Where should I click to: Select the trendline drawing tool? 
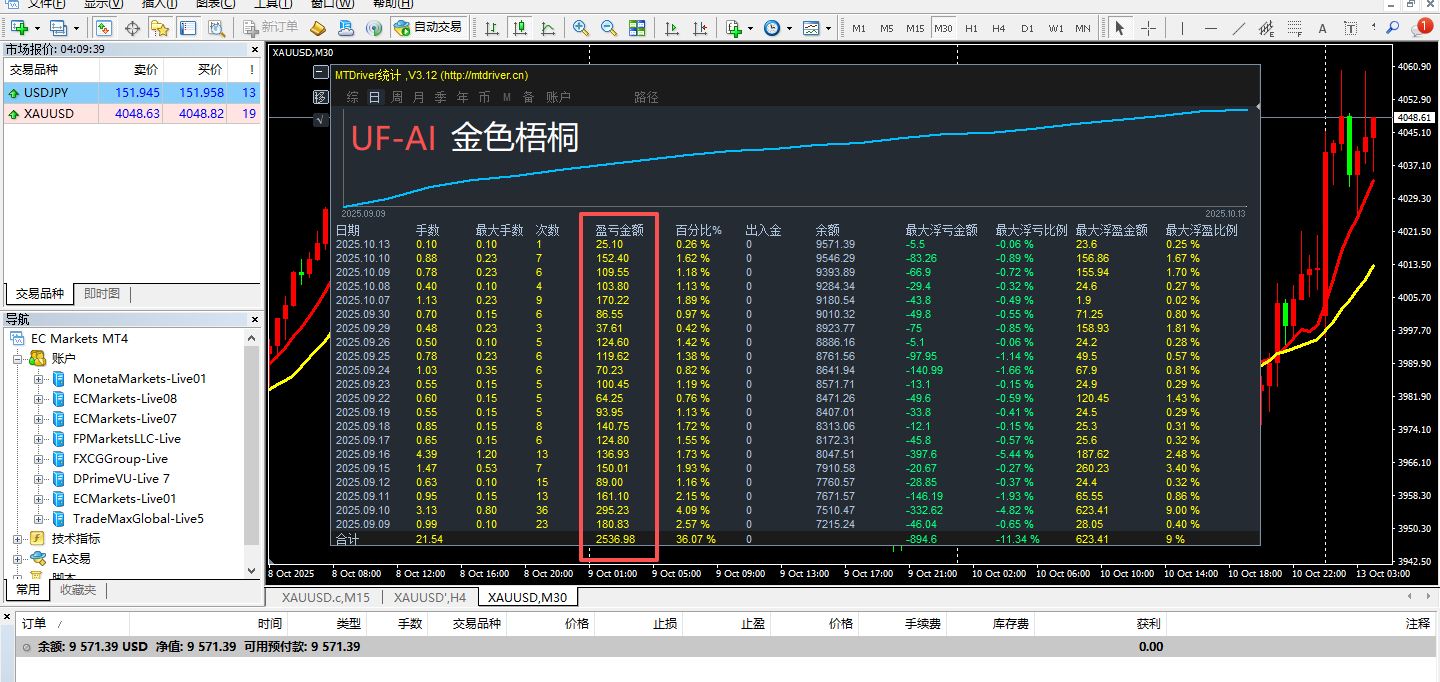[1239, 28]
